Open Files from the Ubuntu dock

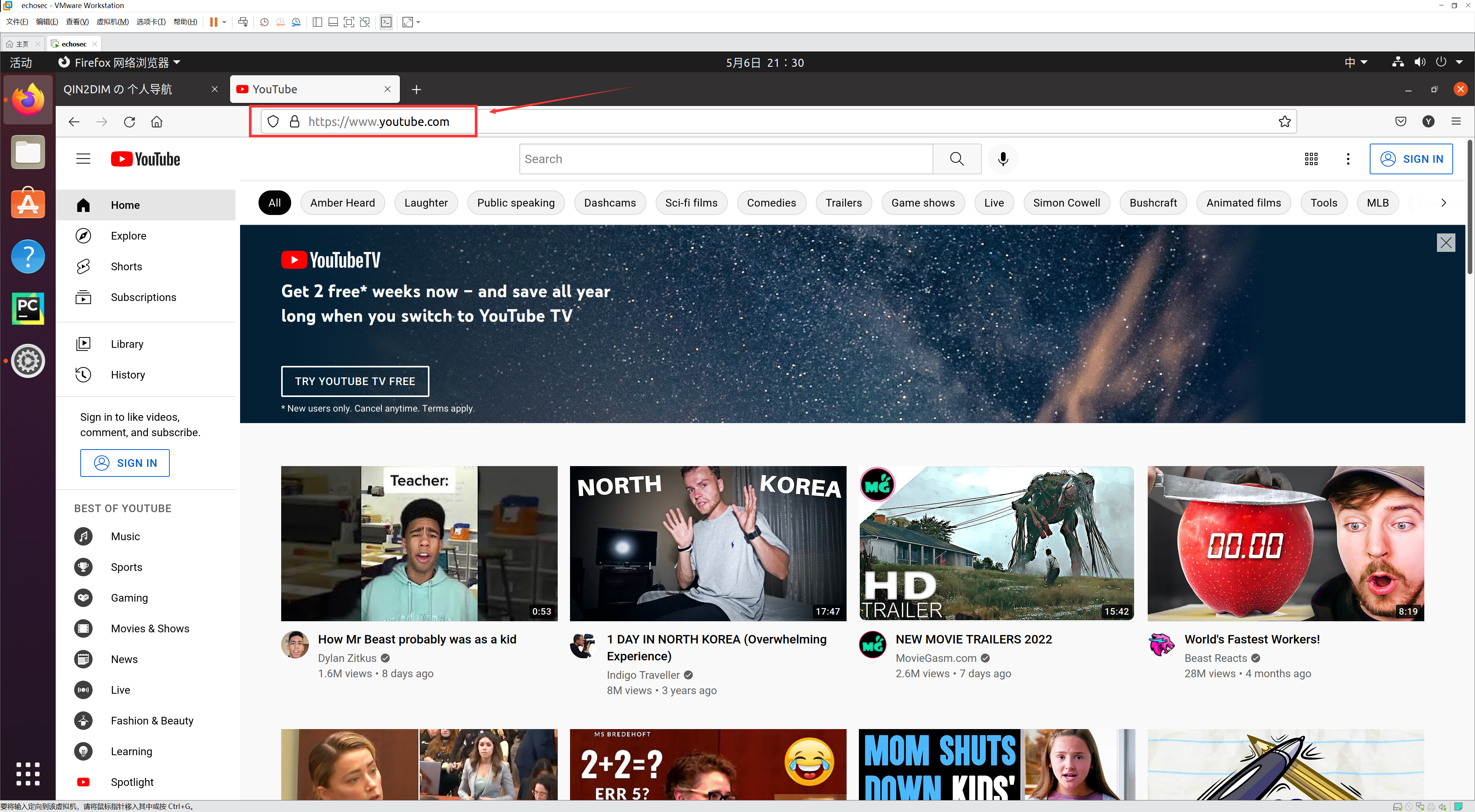pyautogui.click(x=28, y=152)
